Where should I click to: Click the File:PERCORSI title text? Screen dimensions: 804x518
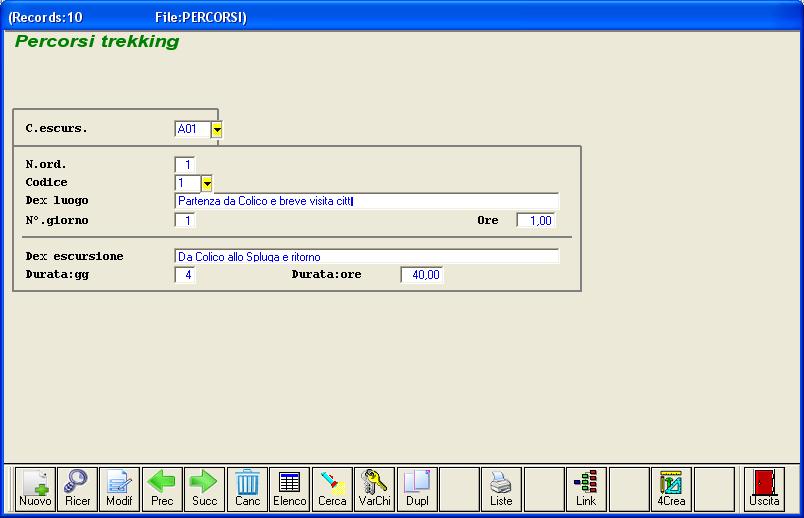tap(200, 17)
